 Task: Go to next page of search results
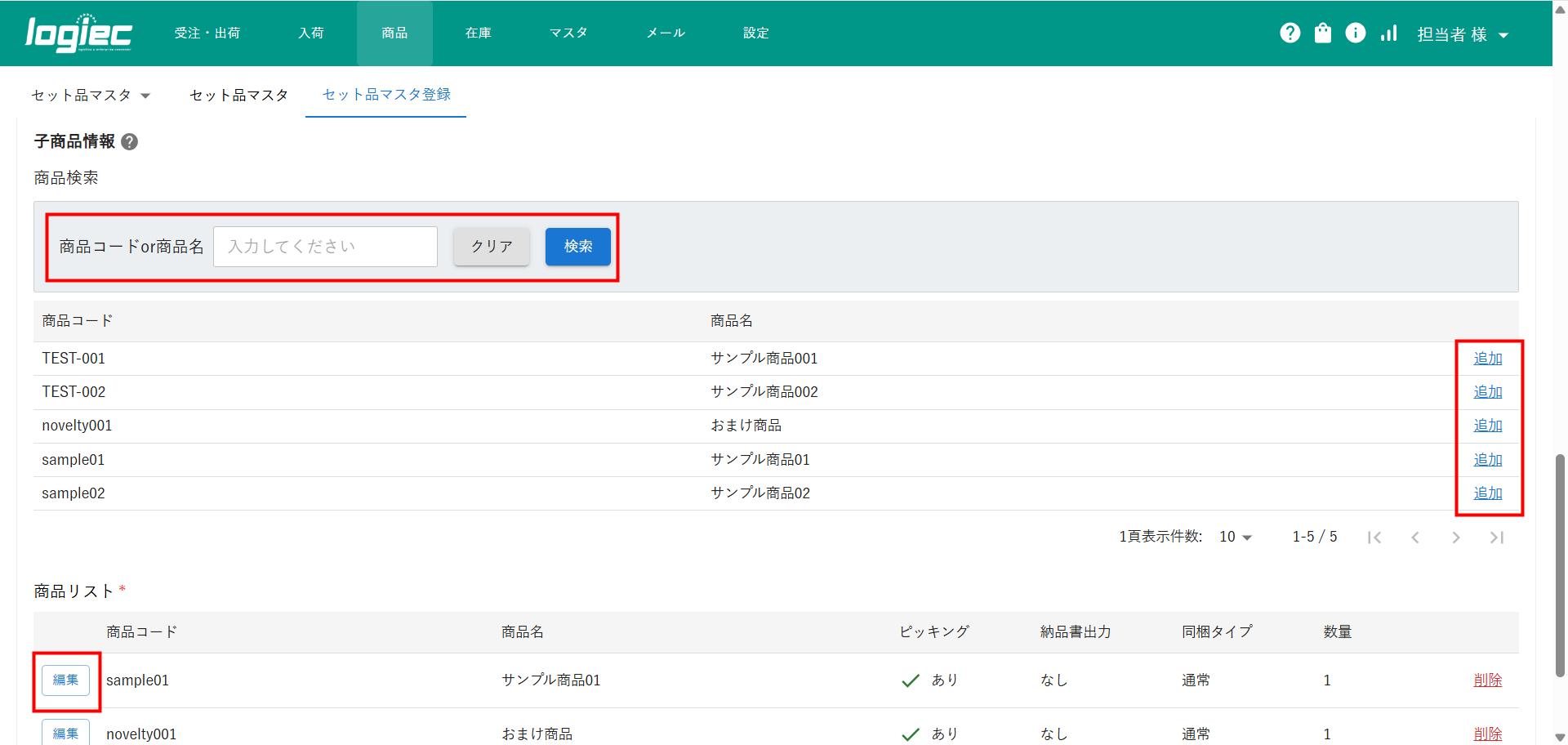click(x=1455, y=538)
